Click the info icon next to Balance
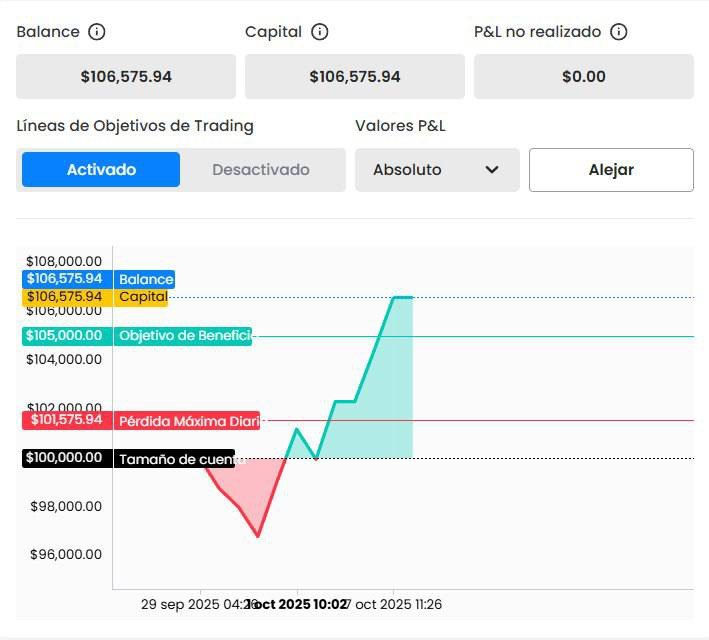This screenshot has width=709, height=640. click(x=97, y=32)
